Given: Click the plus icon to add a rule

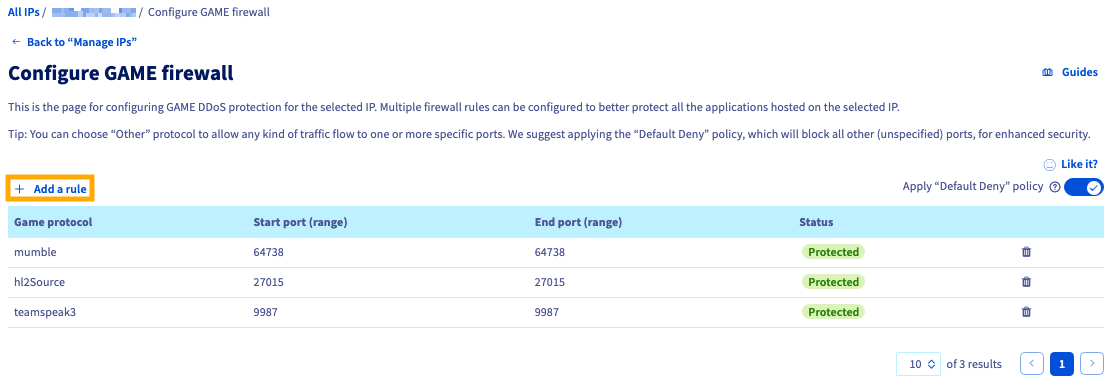Looking at the screenshot, I should [20, 189].
